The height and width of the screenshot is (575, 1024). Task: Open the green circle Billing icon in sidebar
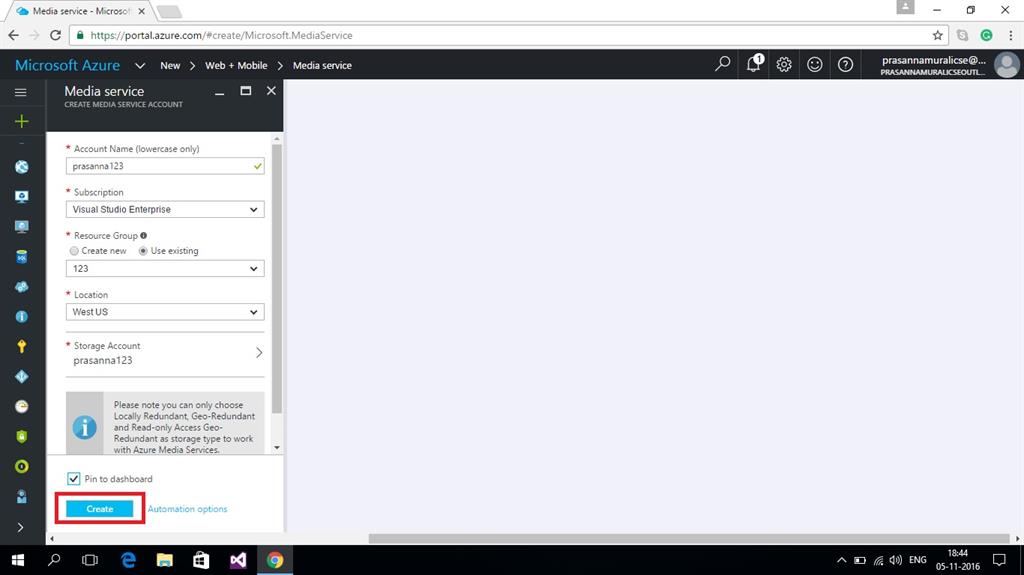tap(22, 467)
